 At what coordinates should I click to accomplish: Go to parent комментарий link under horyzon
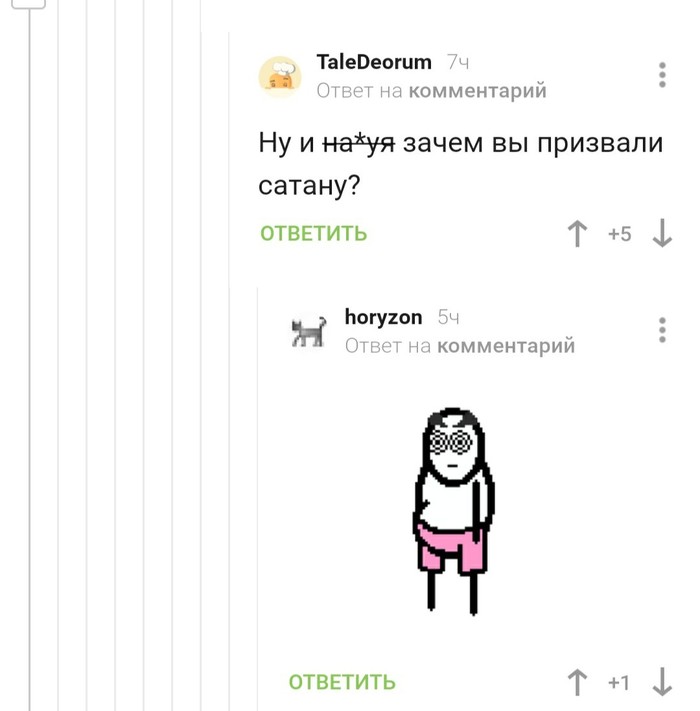(x=506, y=346)
